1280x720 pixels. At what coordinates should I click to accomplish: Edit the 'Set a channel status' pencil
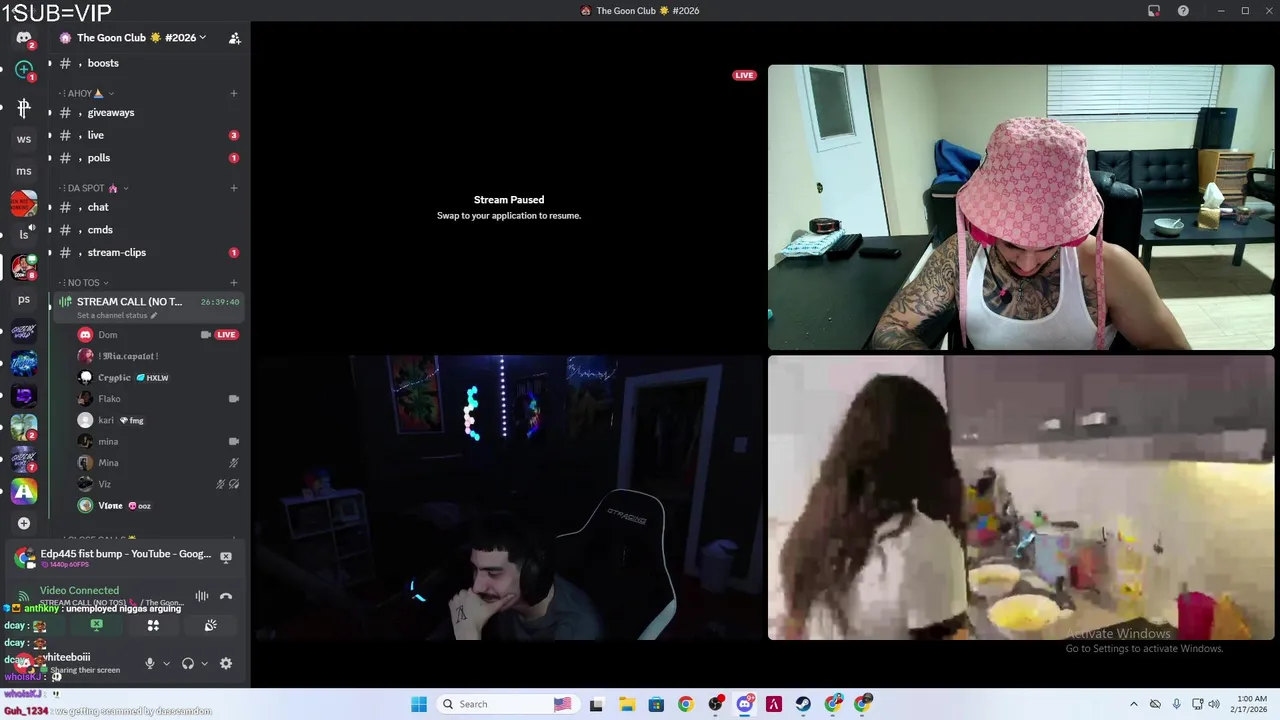pos(154,315)
